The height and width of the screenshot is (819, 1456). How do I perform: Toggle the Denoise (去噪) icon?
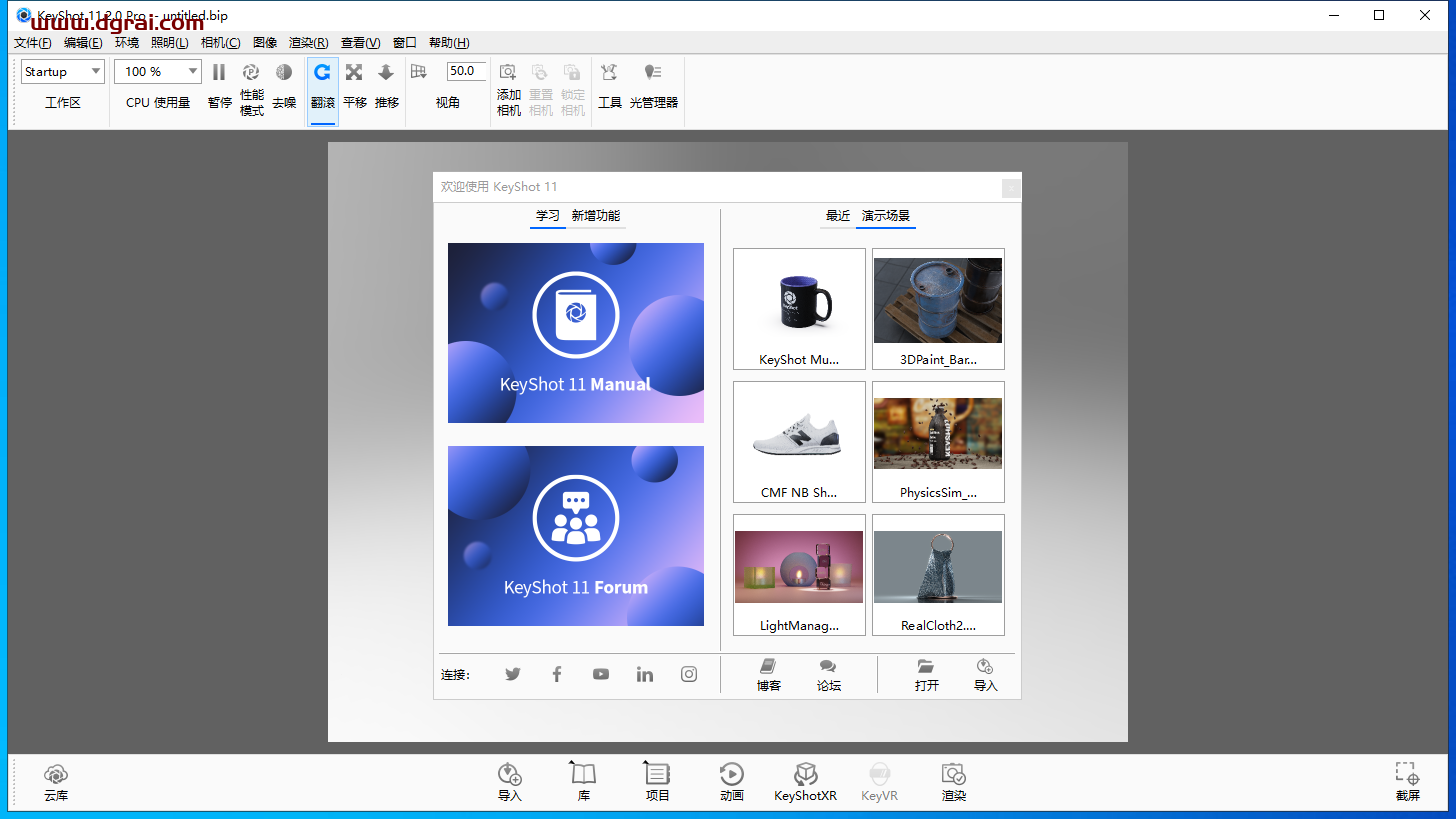(284, 73)
